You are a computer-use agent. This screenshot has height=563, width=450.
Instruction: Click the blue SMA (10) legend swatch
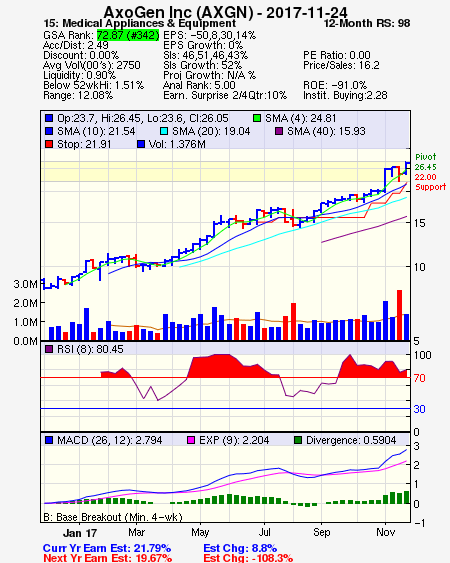[49, 131]
